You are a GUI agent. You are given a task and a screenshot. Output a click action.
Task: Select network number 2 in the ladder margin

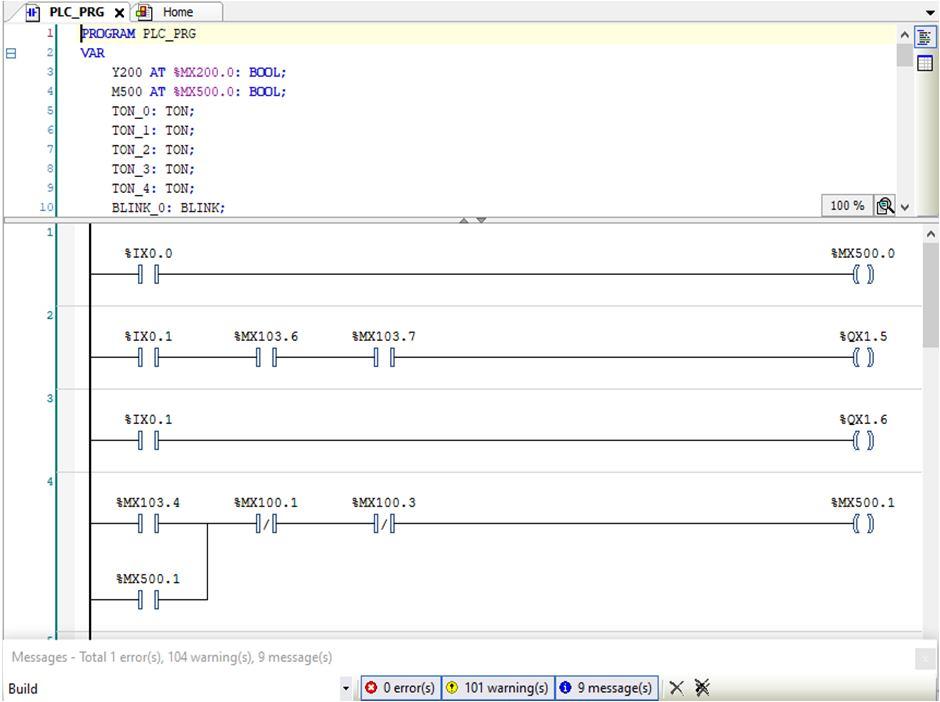(x=49, y=315)
